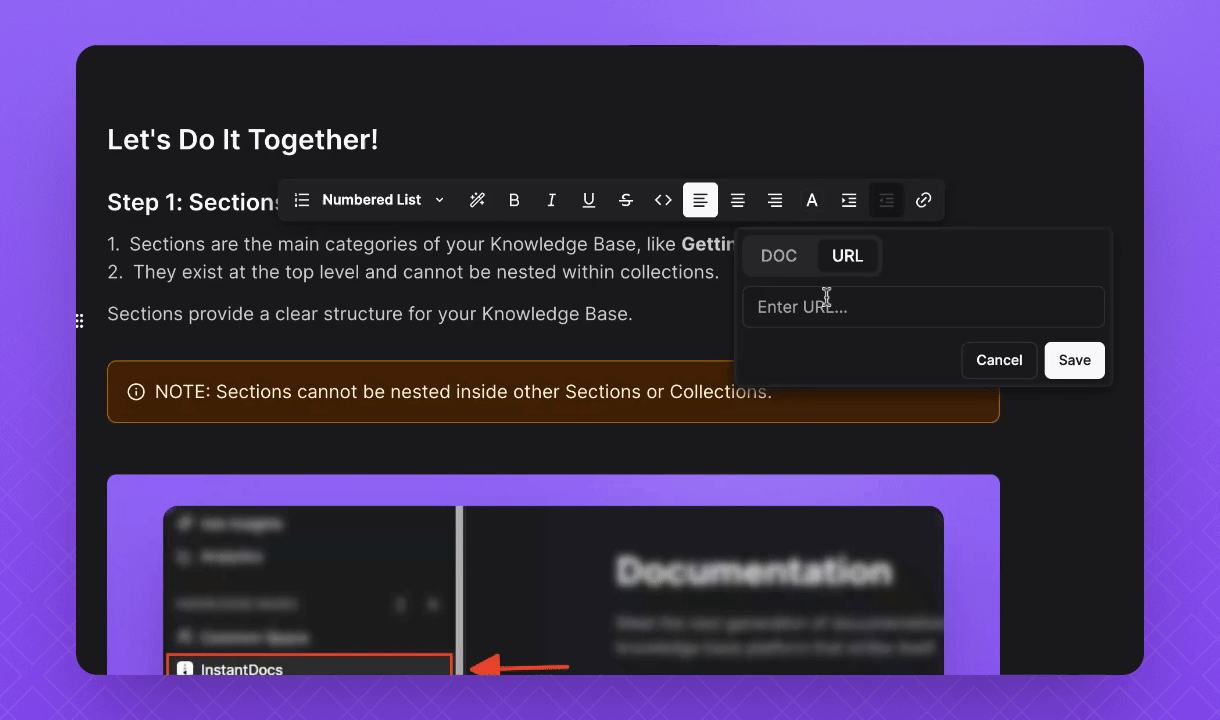Open the Numbered List block type dropdown
This screenshot has height=720, width=1220.
click(370, 200)
